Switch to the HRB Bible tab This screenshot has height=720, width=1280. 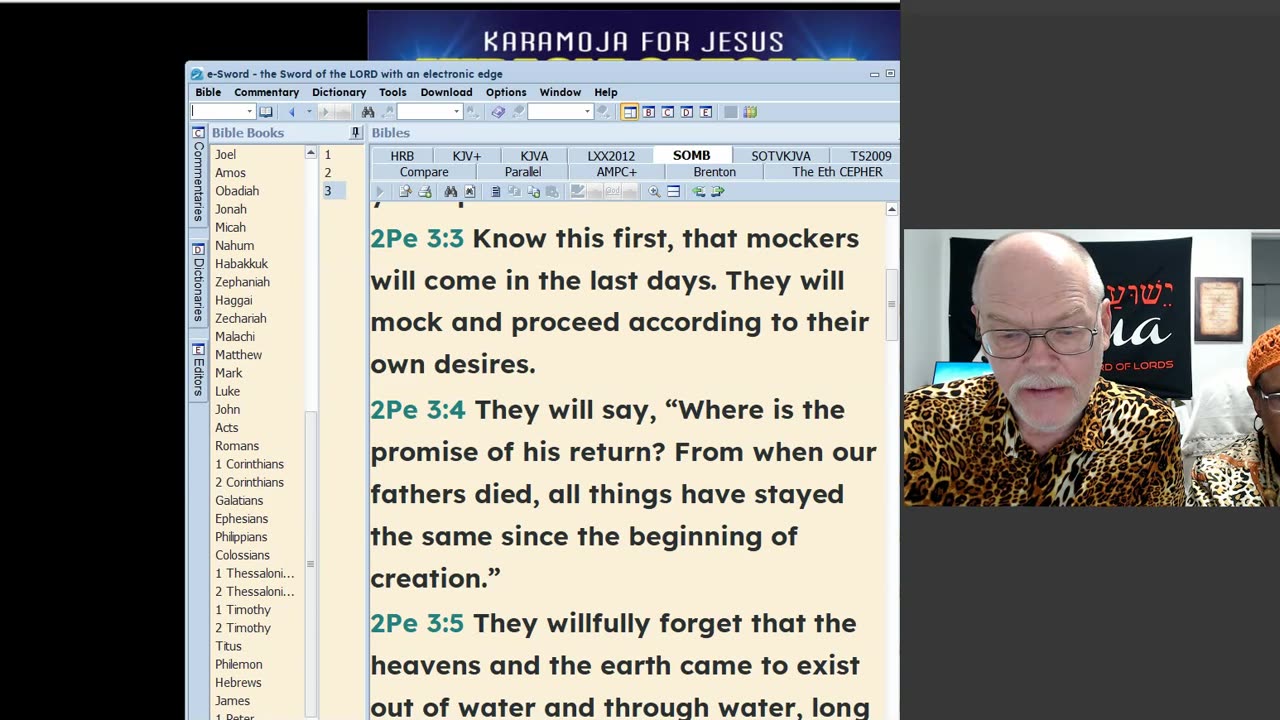[402, 155]
